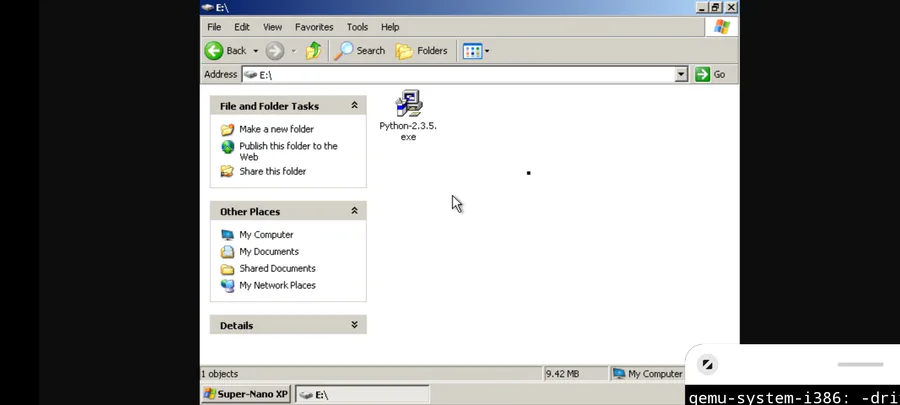
Task: Open the Views dropdown arrow
Action: click(487, 51)
